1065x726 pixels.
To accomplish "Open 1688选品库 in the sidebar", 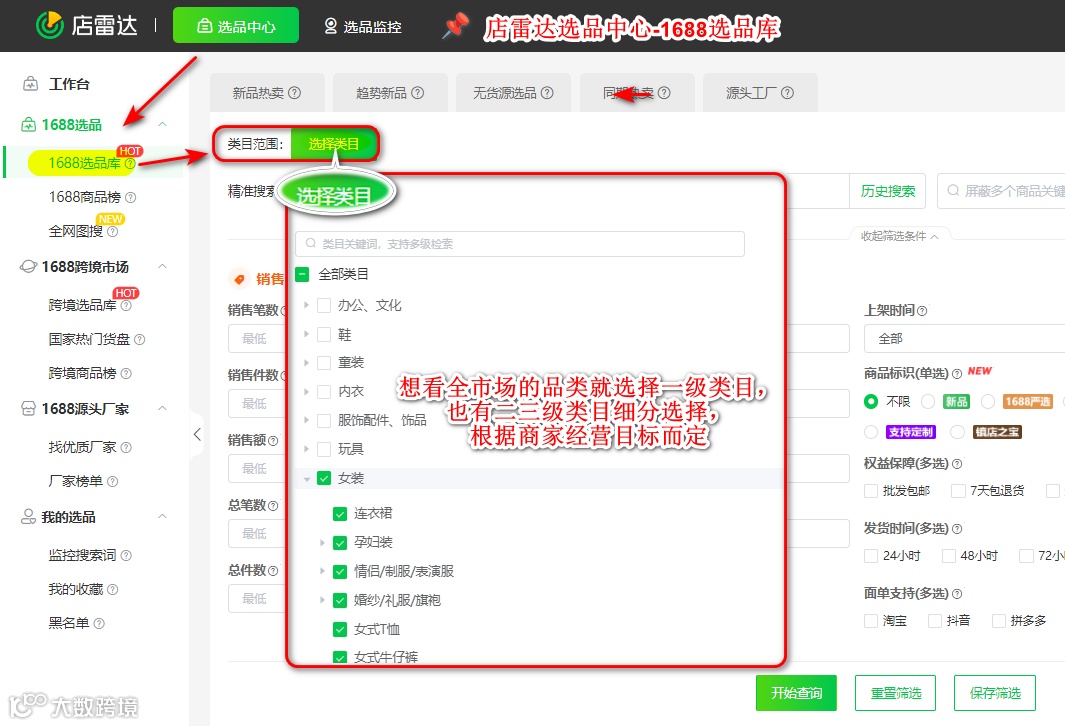I will click(84, 163).
